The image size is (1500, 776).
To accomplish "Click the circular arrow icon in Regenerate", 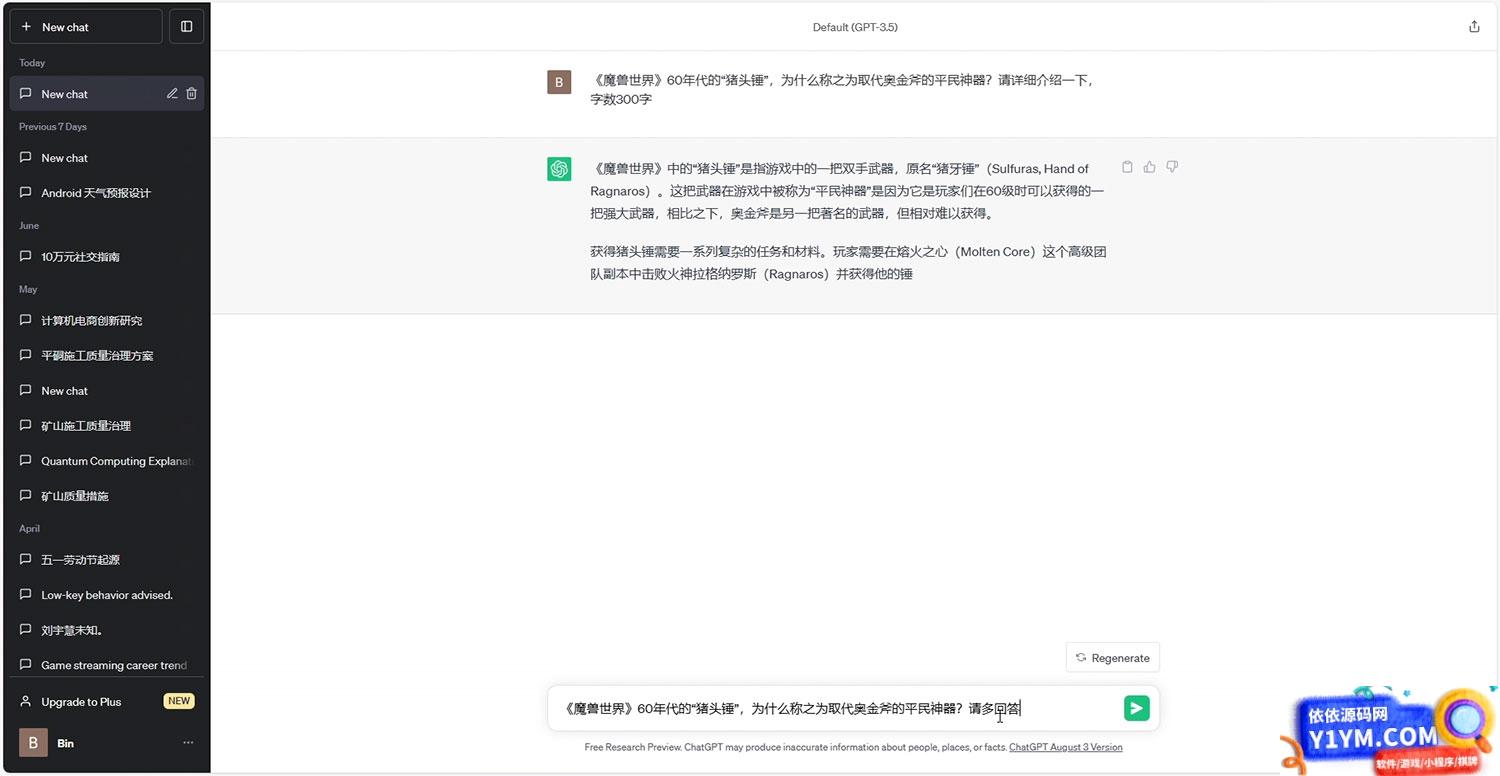I will click(x=1081, y=658).
